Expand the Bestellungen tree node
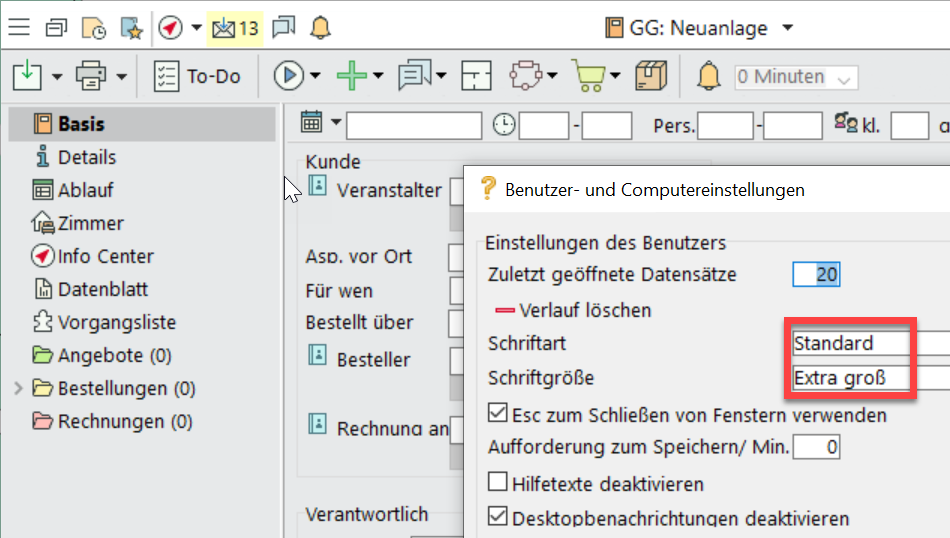 coord(18,388)
